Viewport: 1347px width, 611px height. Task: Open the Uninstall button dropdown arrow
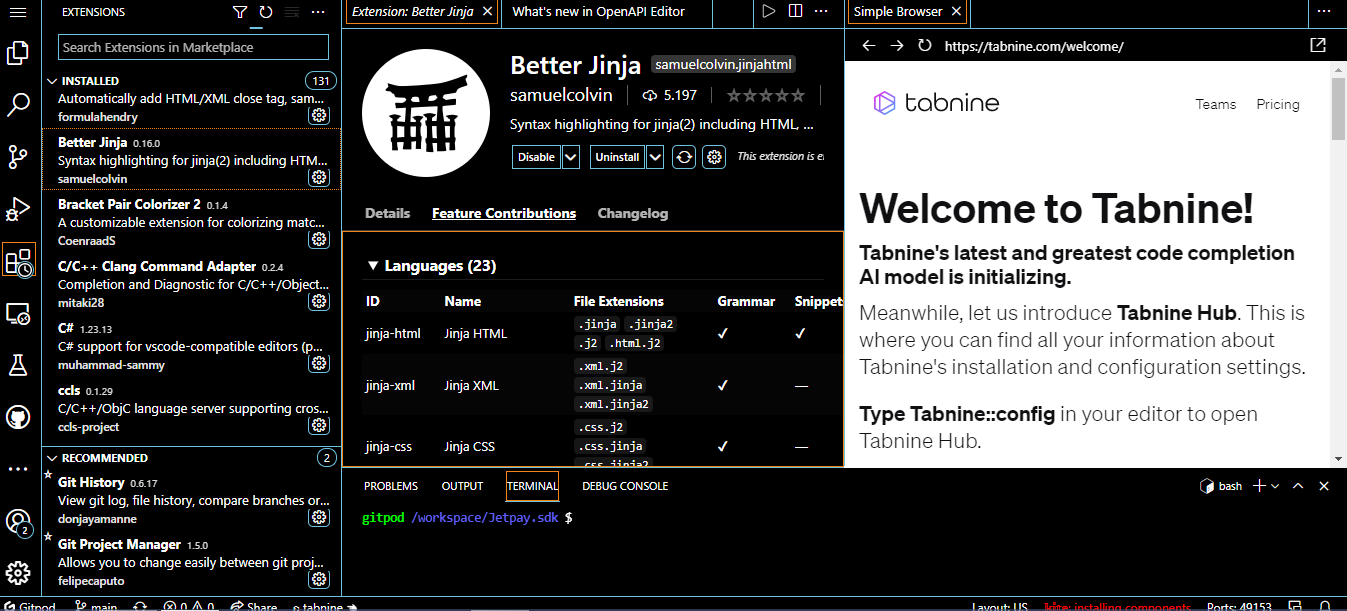[655, 157]
